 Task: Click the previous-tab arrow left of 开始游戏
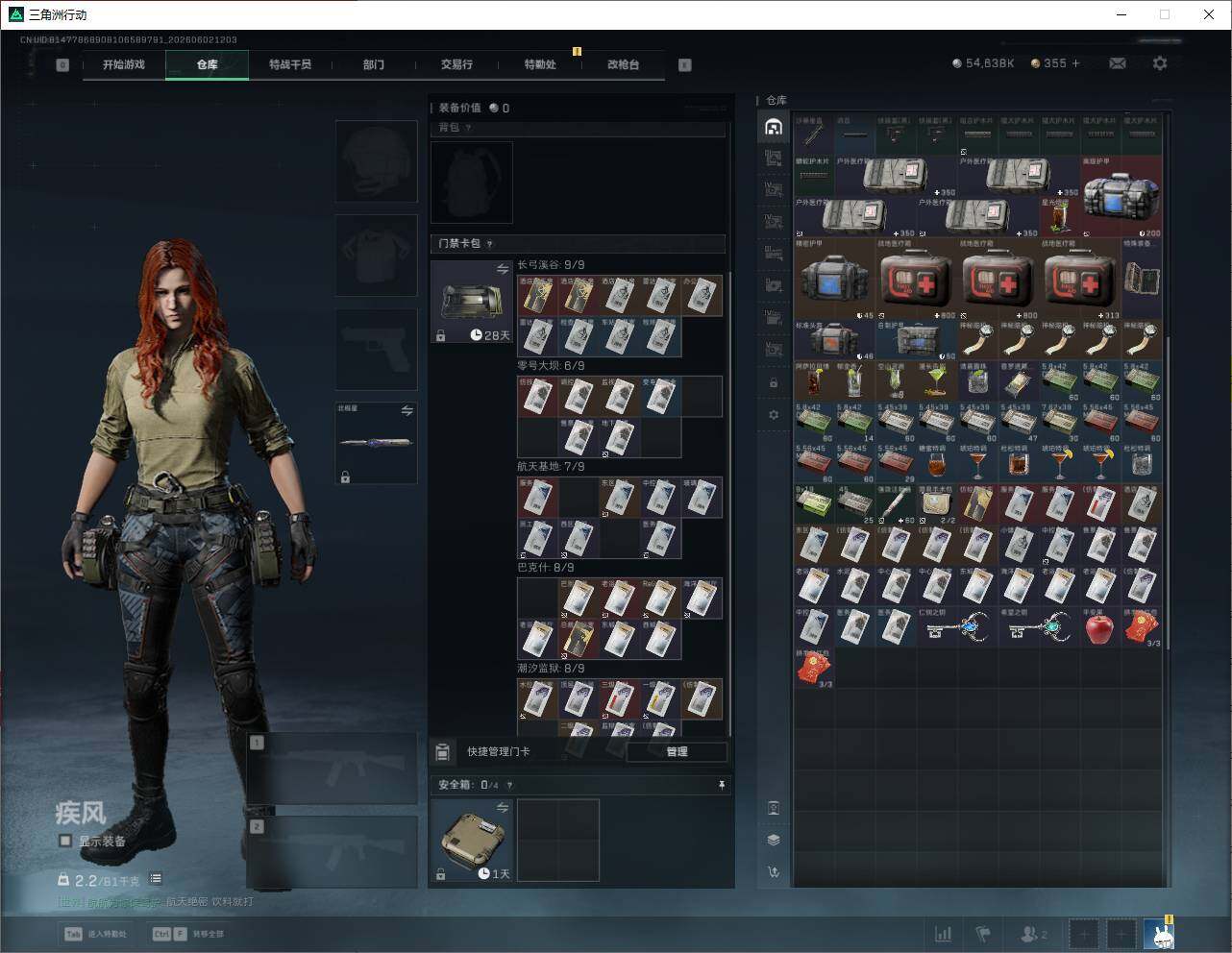(62, 65)
